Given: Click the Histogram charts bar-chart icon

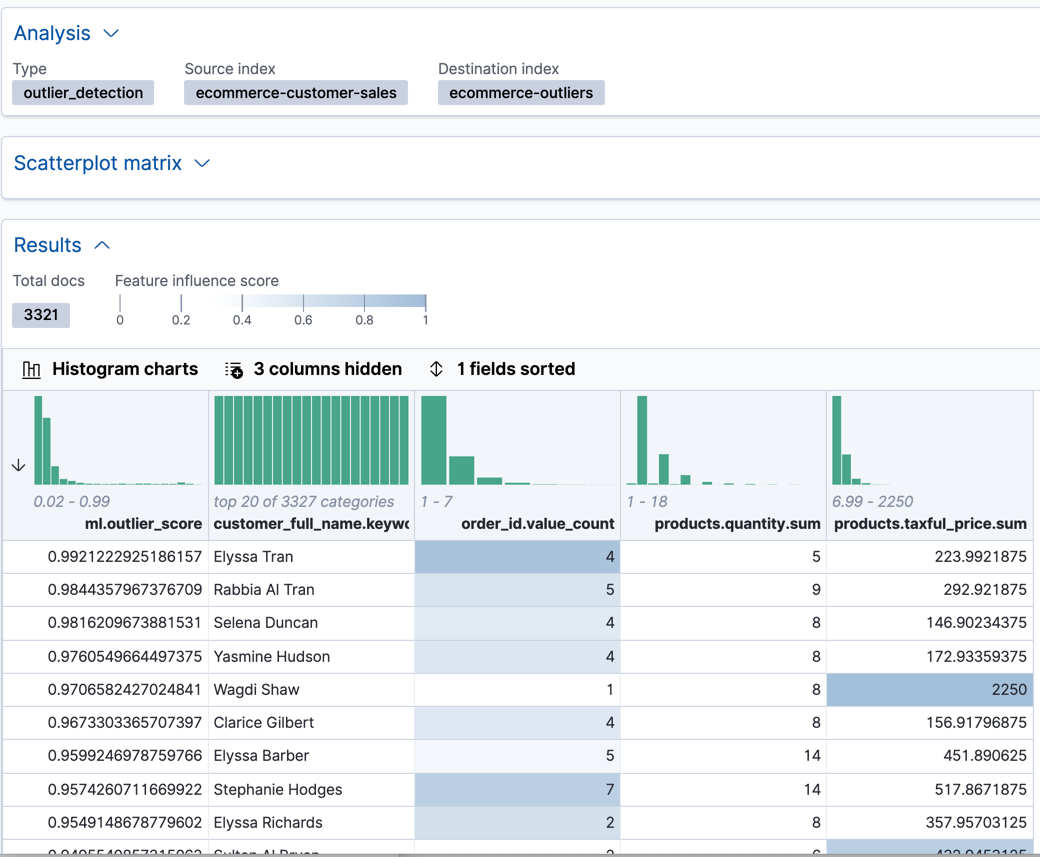Looking at the screenshot, I should [x=31, y=369].
